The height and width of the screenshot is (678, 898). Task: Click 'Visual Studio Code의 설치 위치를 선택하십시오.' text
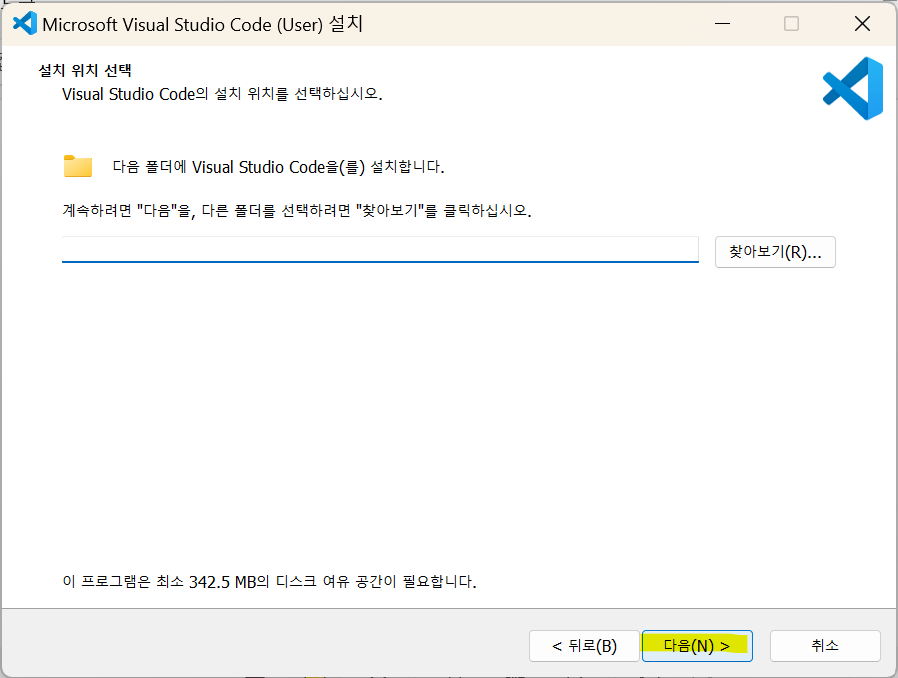click(x=222, y=94)
